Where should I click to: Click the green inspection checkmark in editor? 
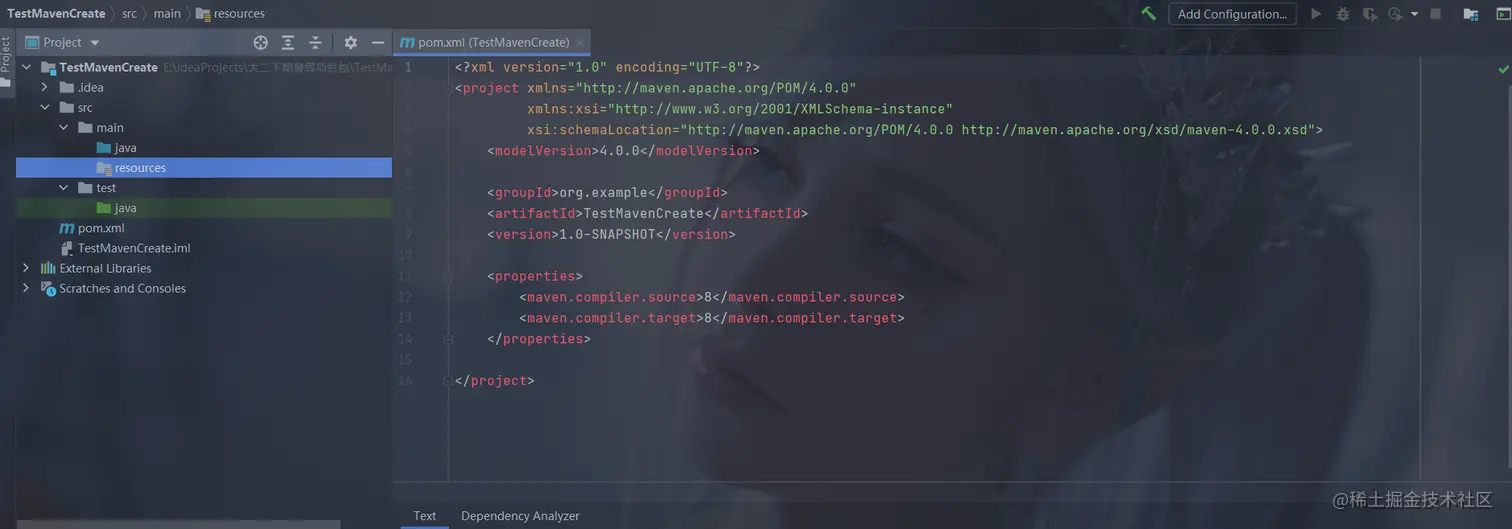pyautogui.click(x=1503, y=69)
